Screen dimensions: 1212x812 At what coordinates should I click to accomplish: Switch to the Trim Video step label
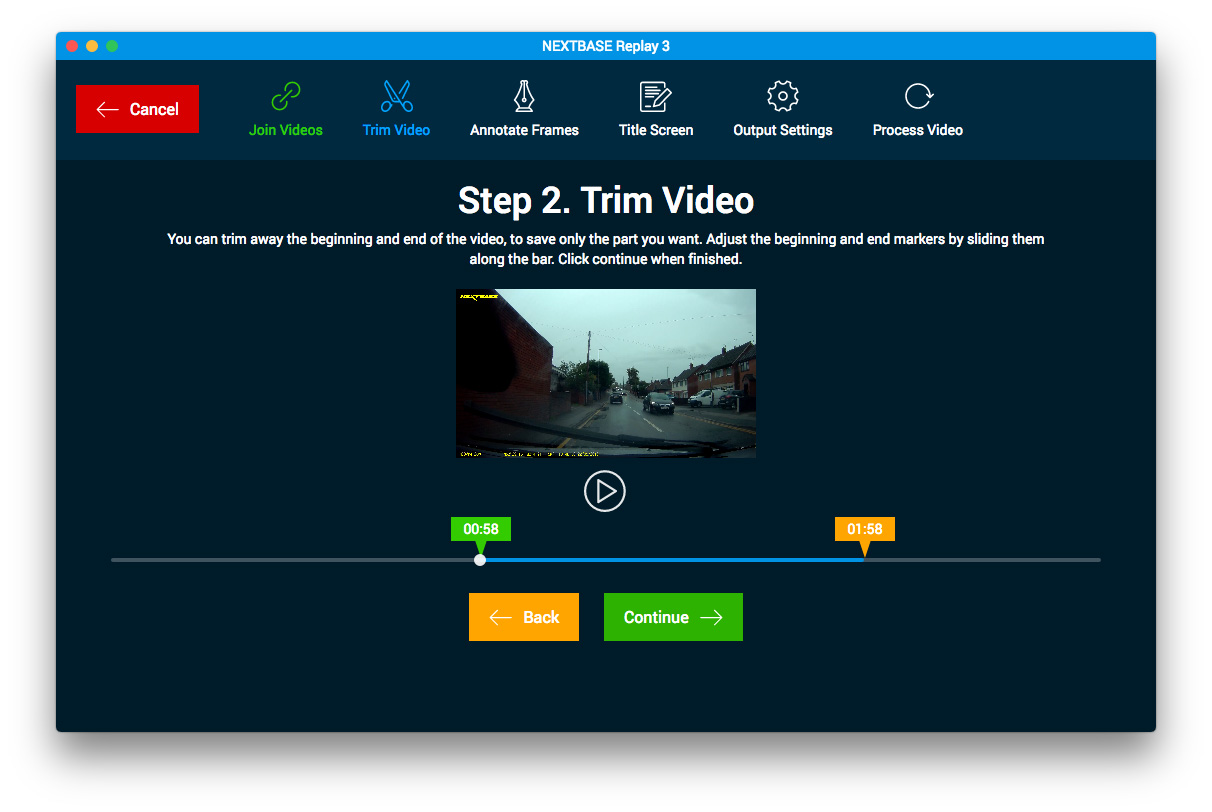point(397,130)
